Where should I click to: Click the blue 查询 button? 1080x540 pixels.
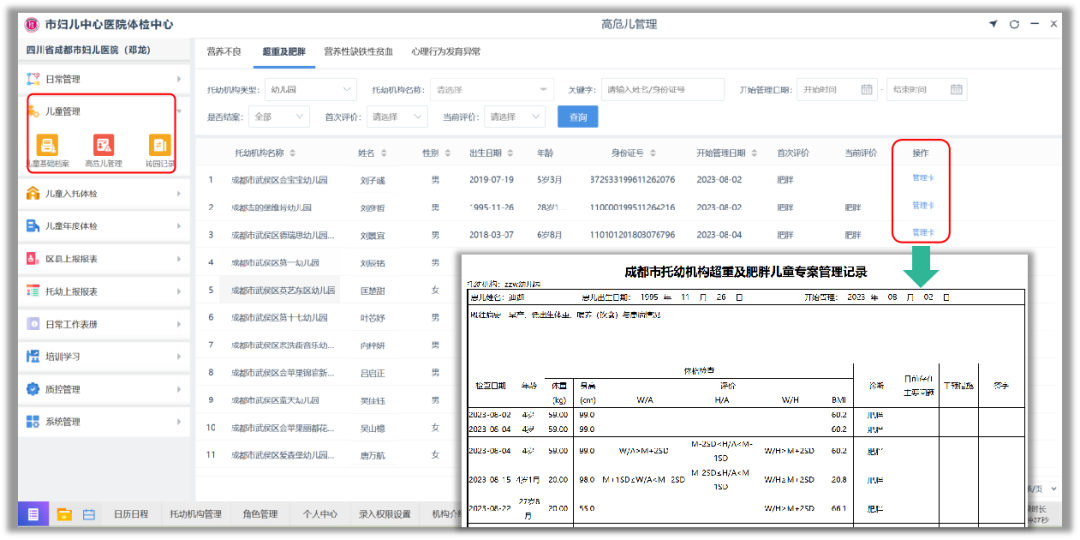(x=578, y=117)
